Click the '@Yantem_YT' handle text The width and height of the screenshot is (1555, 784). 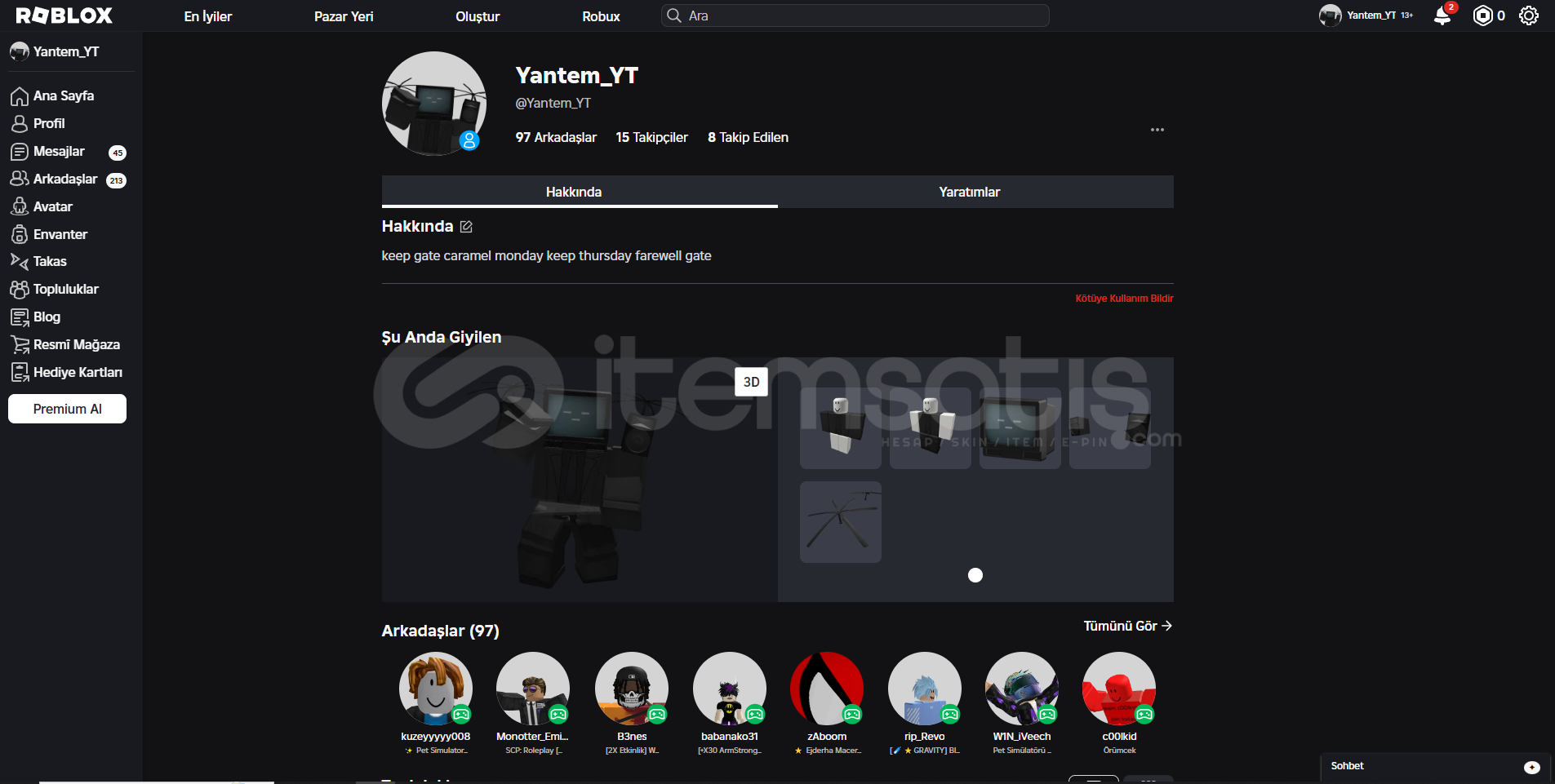[x=553, y=103]
